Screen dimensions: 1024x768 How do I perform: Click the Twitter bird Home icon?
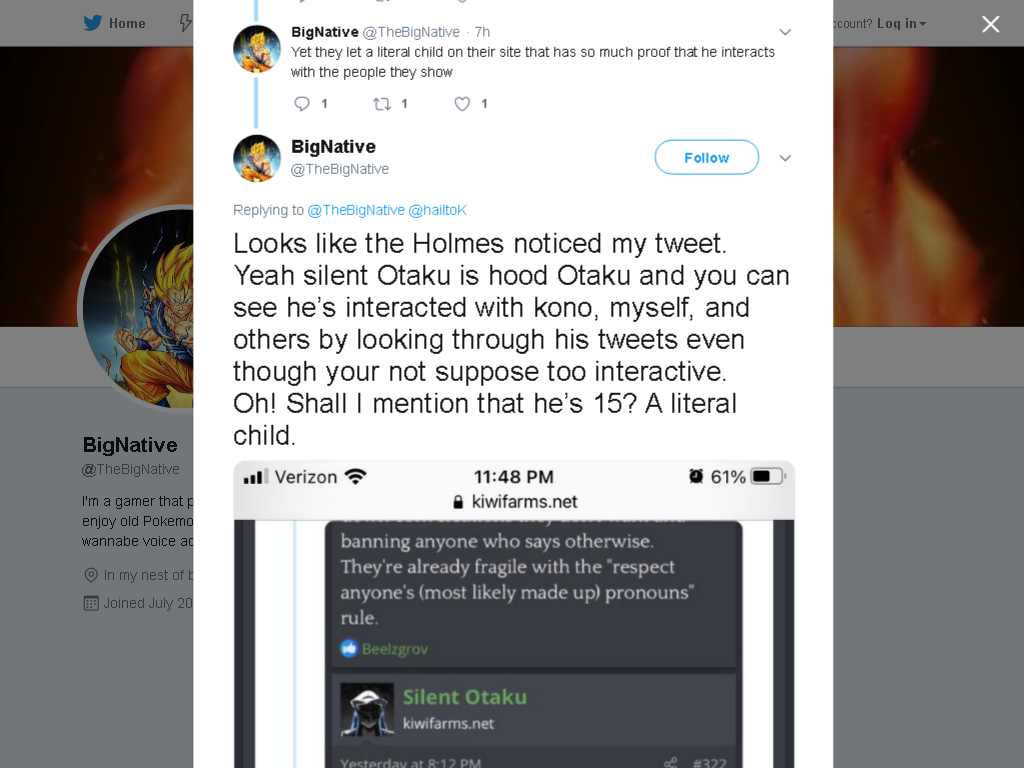[x=93, y=24]
